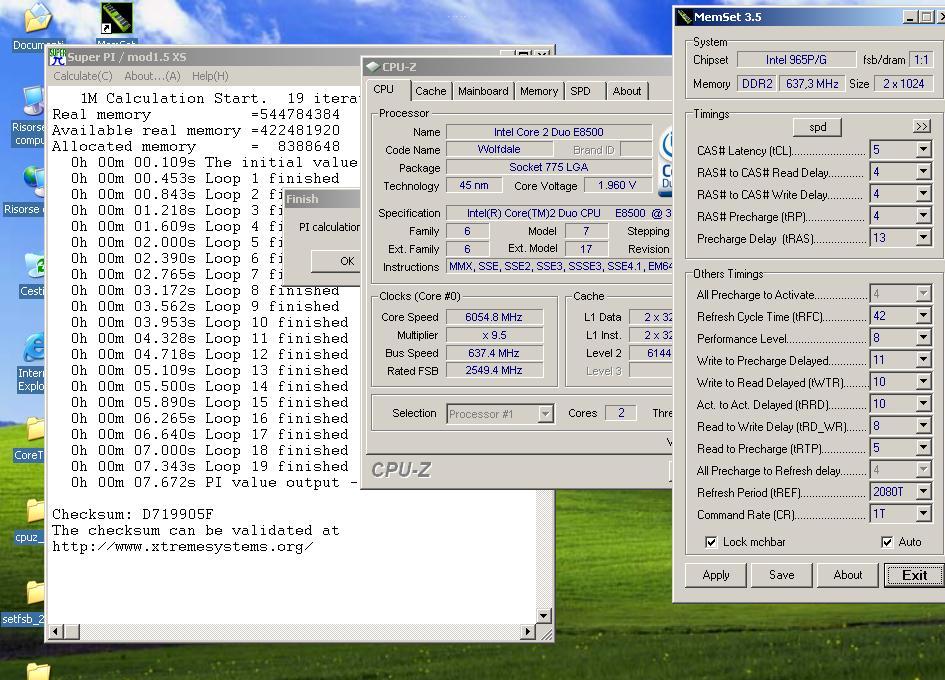Image resolution: width=945 pixels, height=680 pixels.
Task: Click the About button in MemSet
Action: tap(847, 575)
